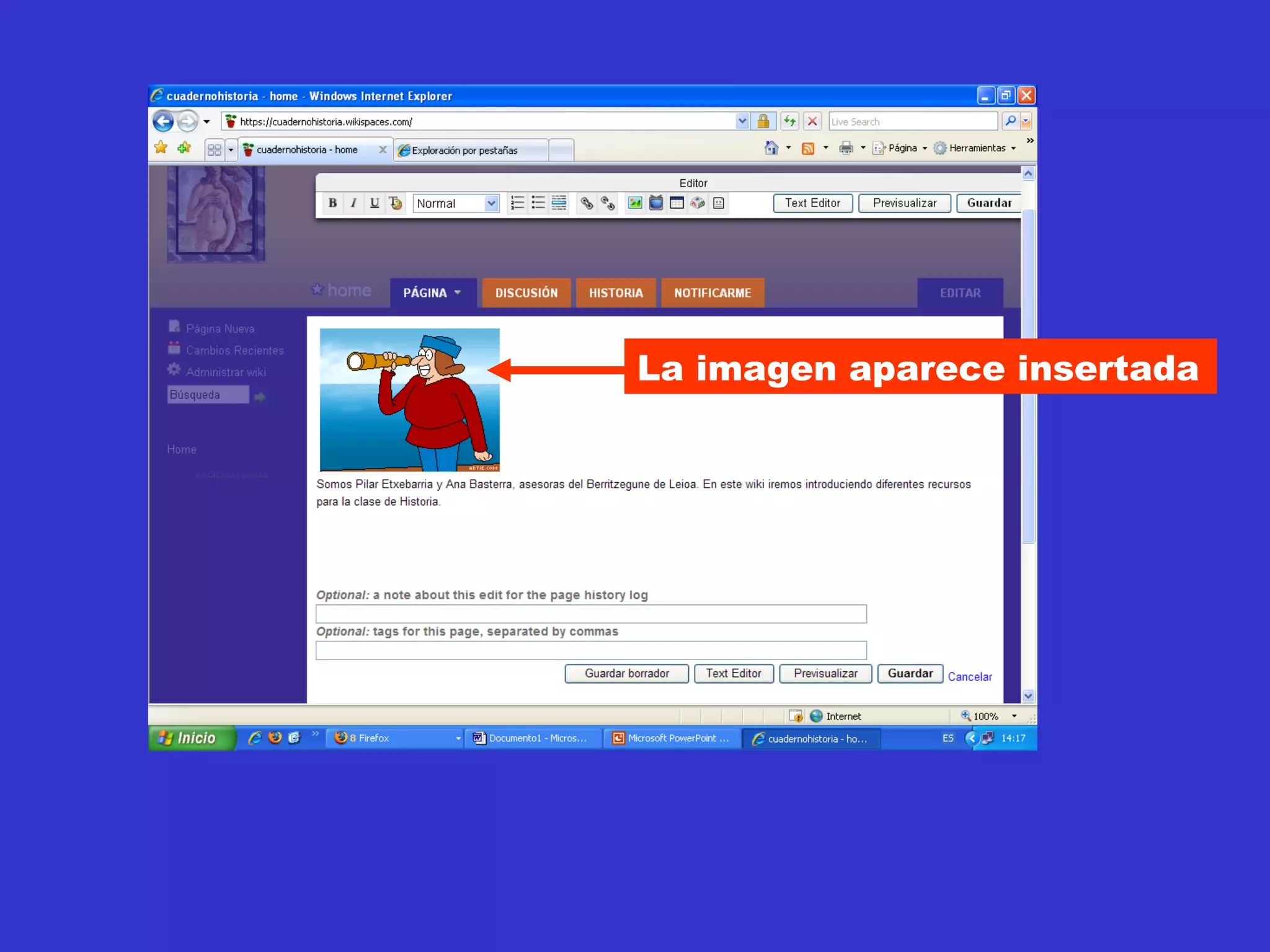The width and height of the screenshot is (1270, 952).
Task: Open the address bar URL history dropdown
Action: click(x=742, y=121)
